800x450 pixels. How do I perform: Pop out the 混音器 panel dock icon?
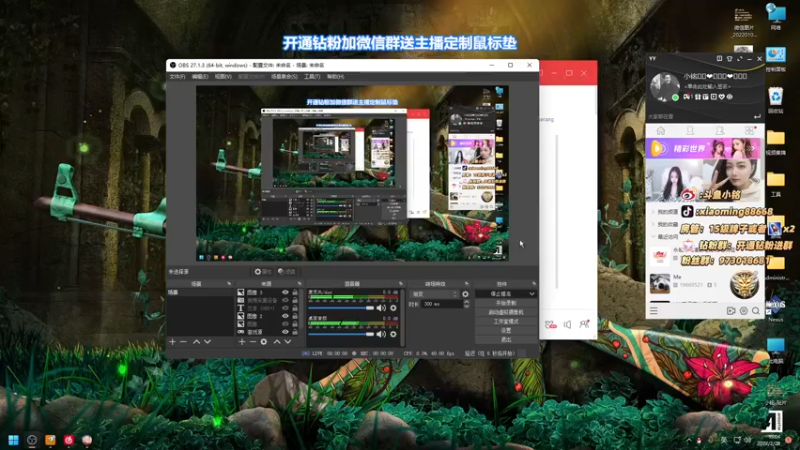[401, 283]
